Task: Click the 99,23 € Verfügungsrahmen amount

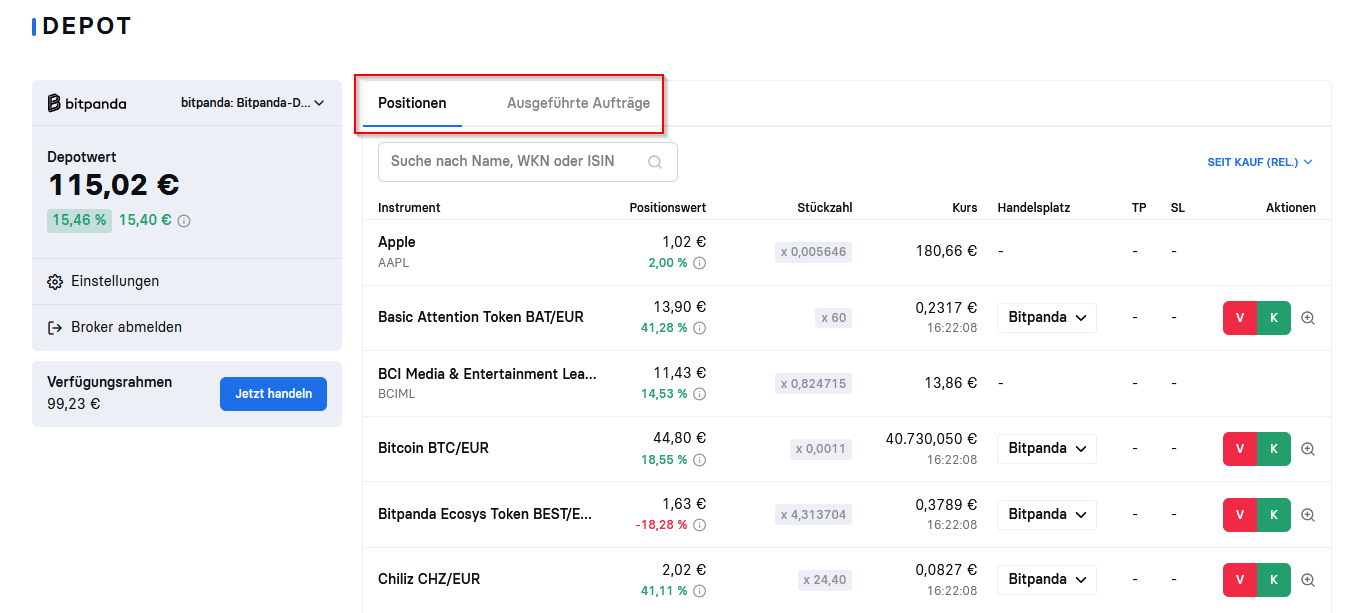Action: [x=74, y=404]
